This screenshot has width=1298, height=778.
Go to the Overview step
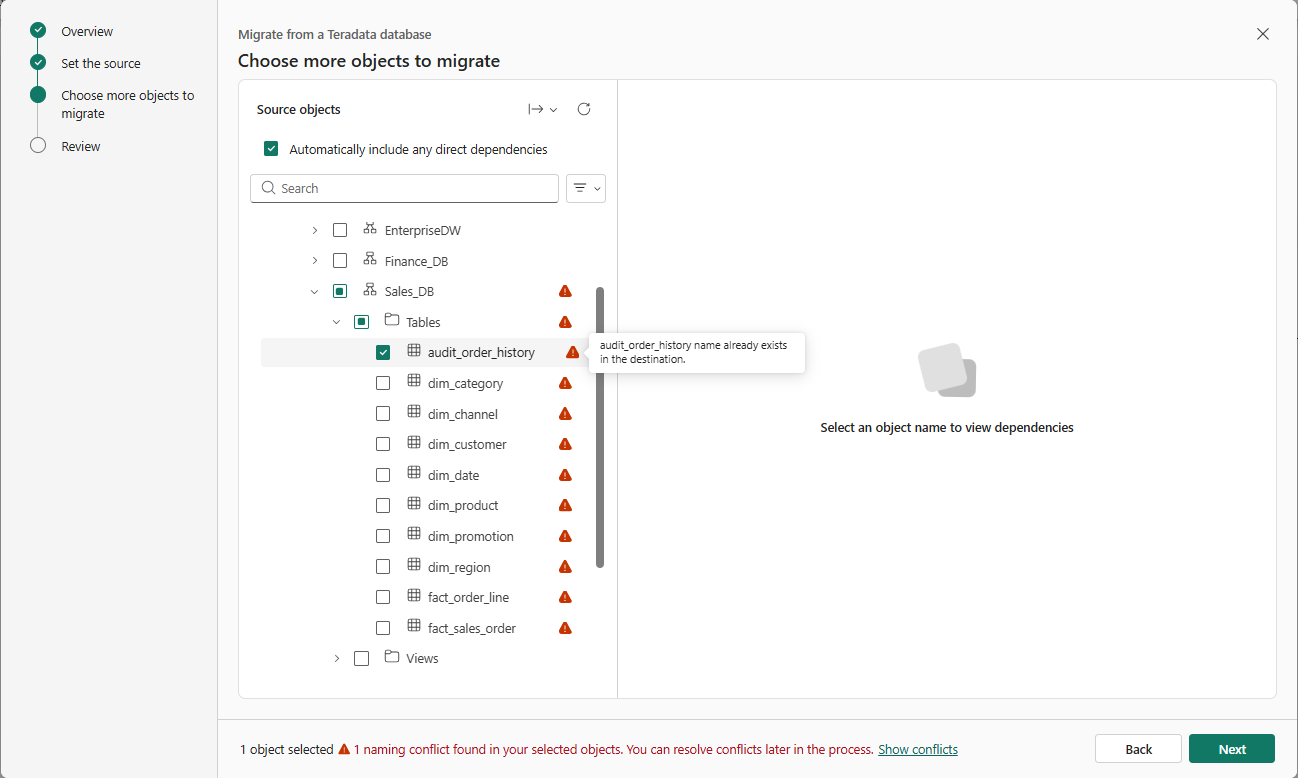(x=87, y=31)
